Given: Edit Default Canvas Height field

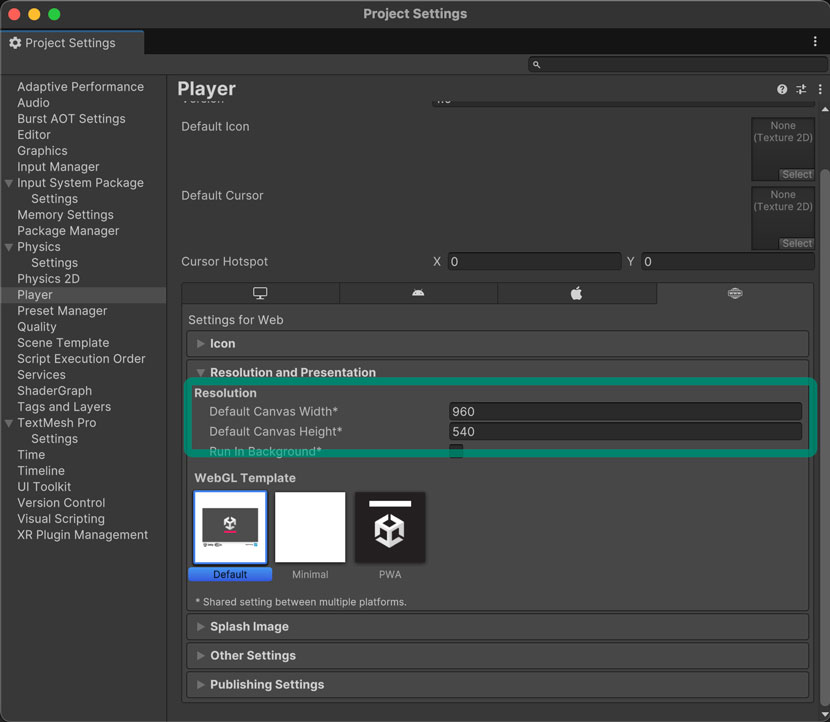Looking at the screenshot, I should tap(625, 431).
